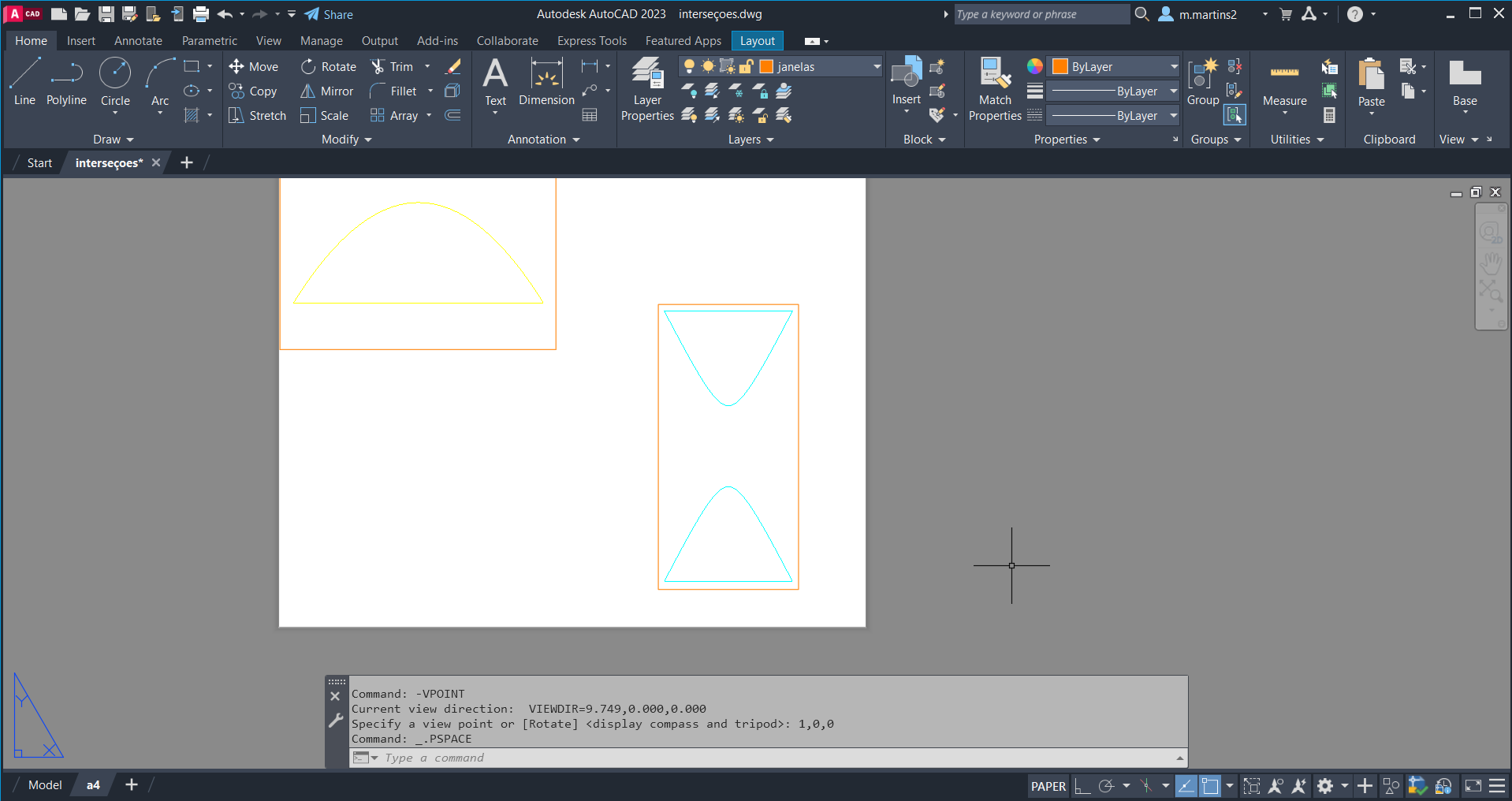Click the Match Properties tool

point(995,89)
